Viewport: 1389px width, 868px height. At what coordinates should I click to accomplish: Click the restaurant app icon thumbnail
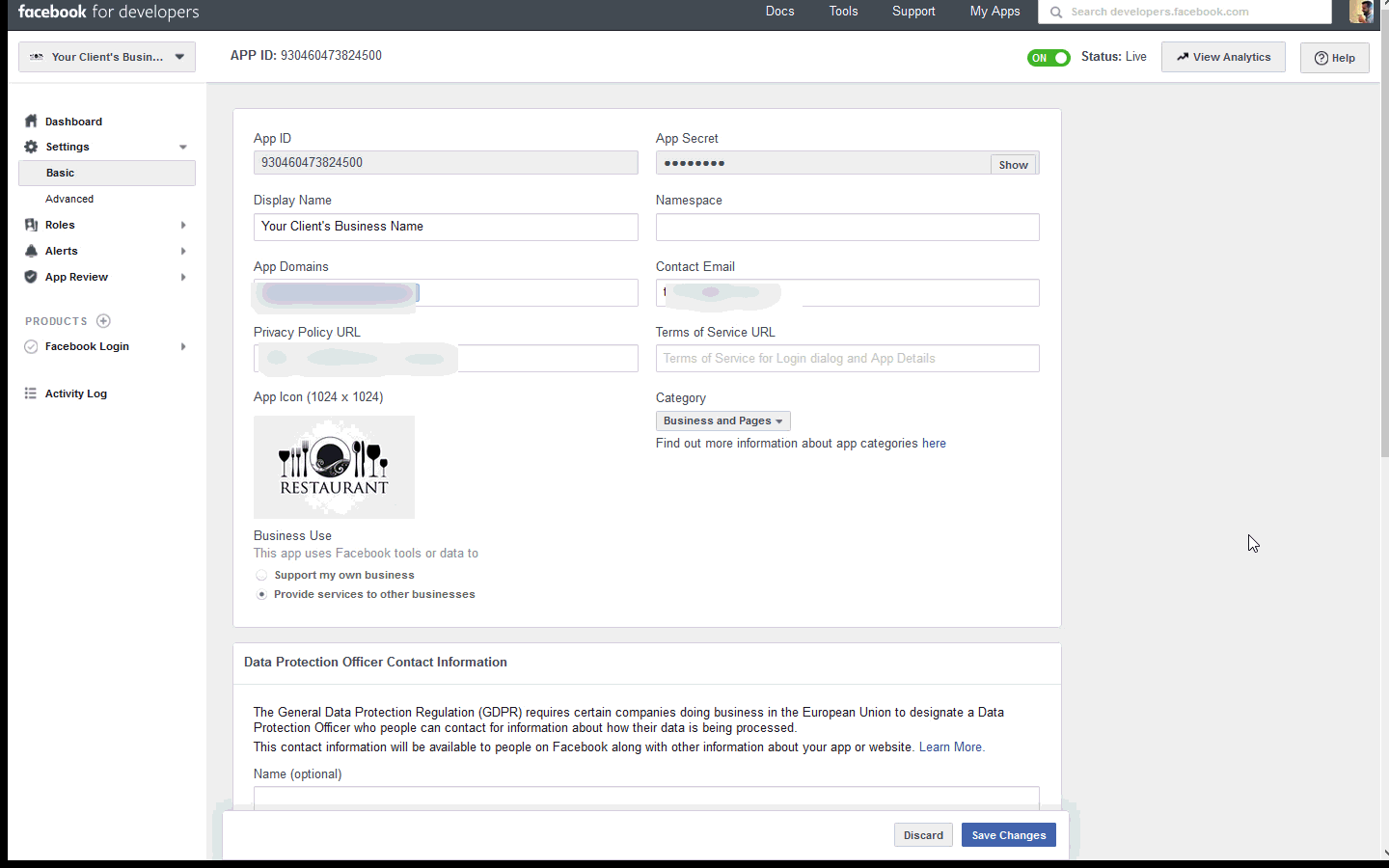point(334,467)
